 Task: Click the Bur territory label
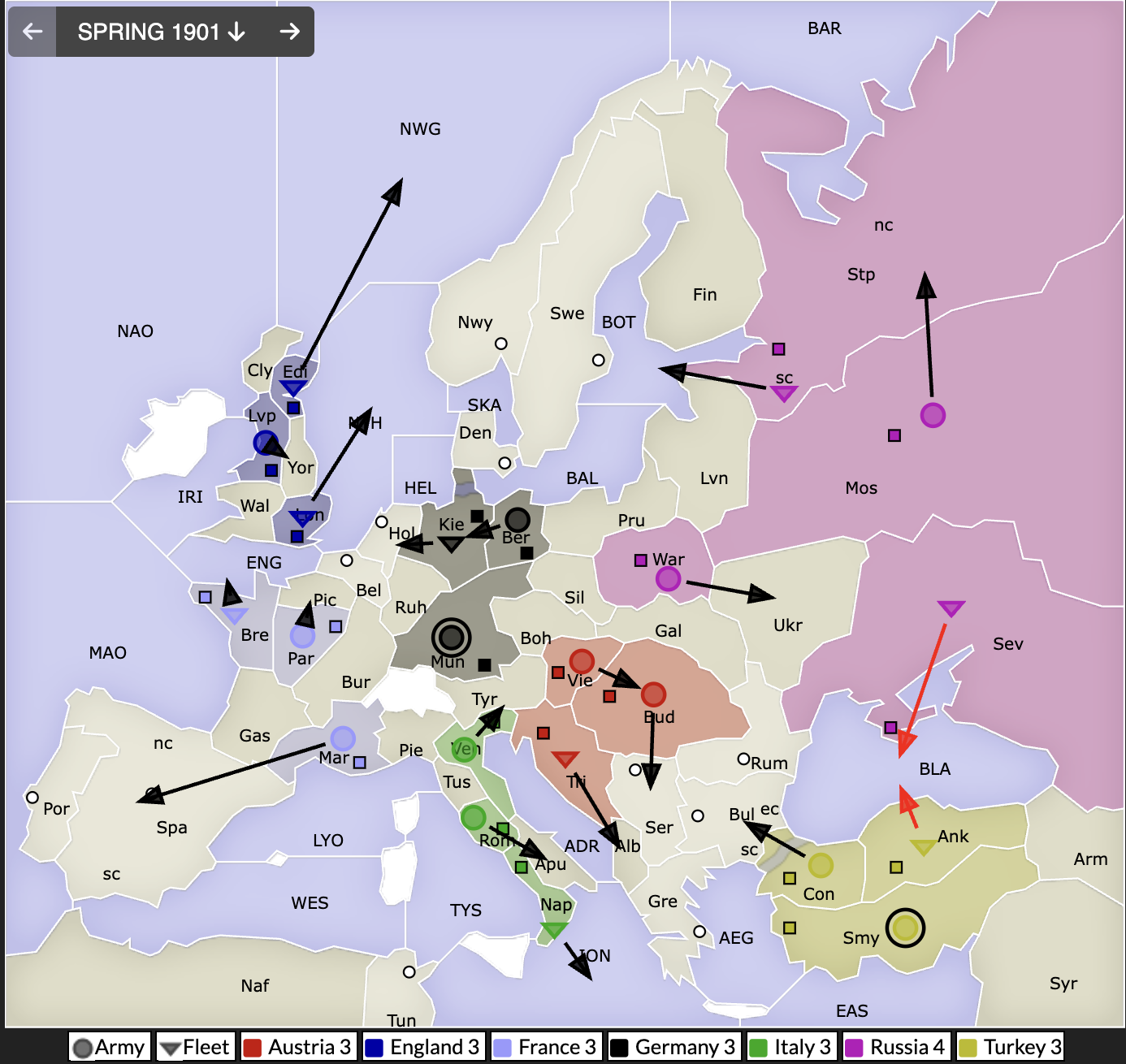[x=356, y=682]
